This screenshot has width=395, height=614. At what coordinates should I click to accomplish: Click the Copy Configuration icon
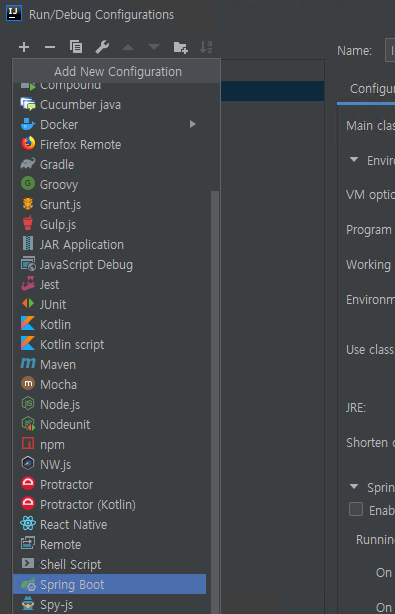pyautogui.click(x=76, y=47)
